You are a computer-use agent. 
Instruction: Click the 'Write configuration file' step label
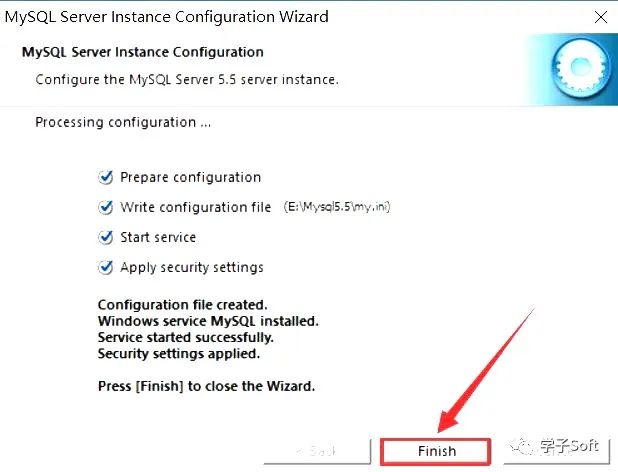(195, 208)
